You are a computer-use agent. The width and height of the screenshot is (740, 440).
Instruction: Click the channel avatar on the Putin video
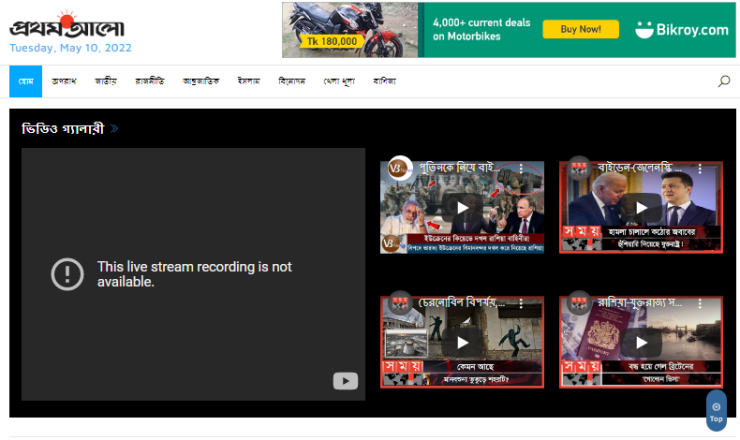tap(399, 169)
